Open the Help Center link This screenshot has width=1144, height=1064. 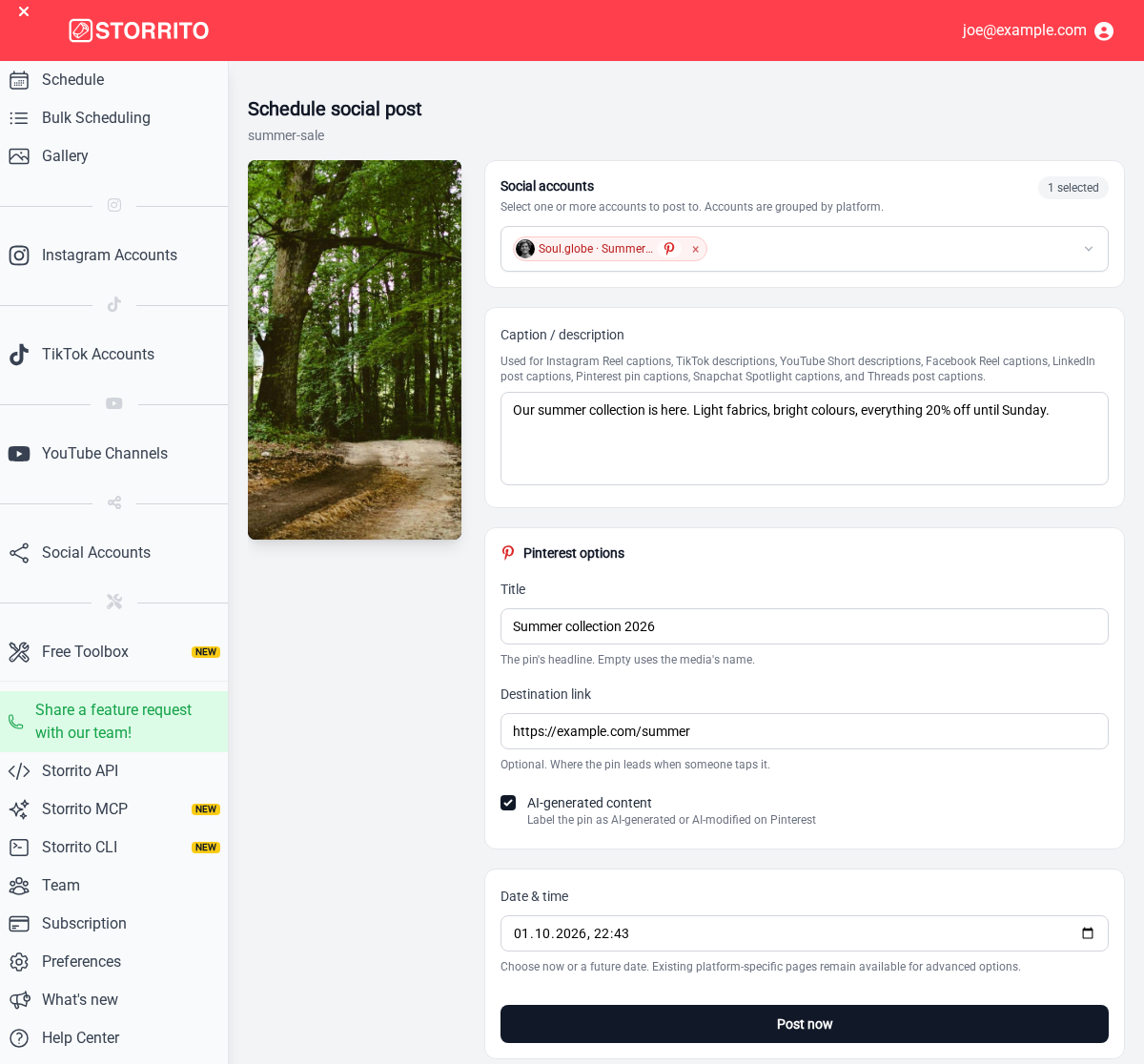click(114, 1038)
